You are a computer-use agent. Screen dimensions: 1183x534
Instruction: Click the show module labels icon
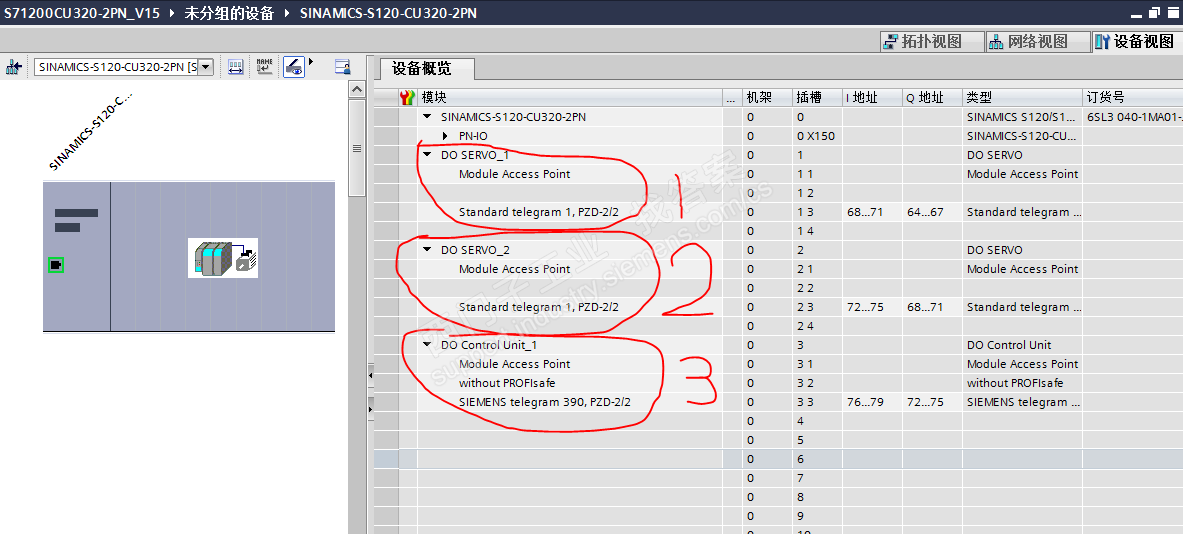pyautogui.click(x=236, y=67)
